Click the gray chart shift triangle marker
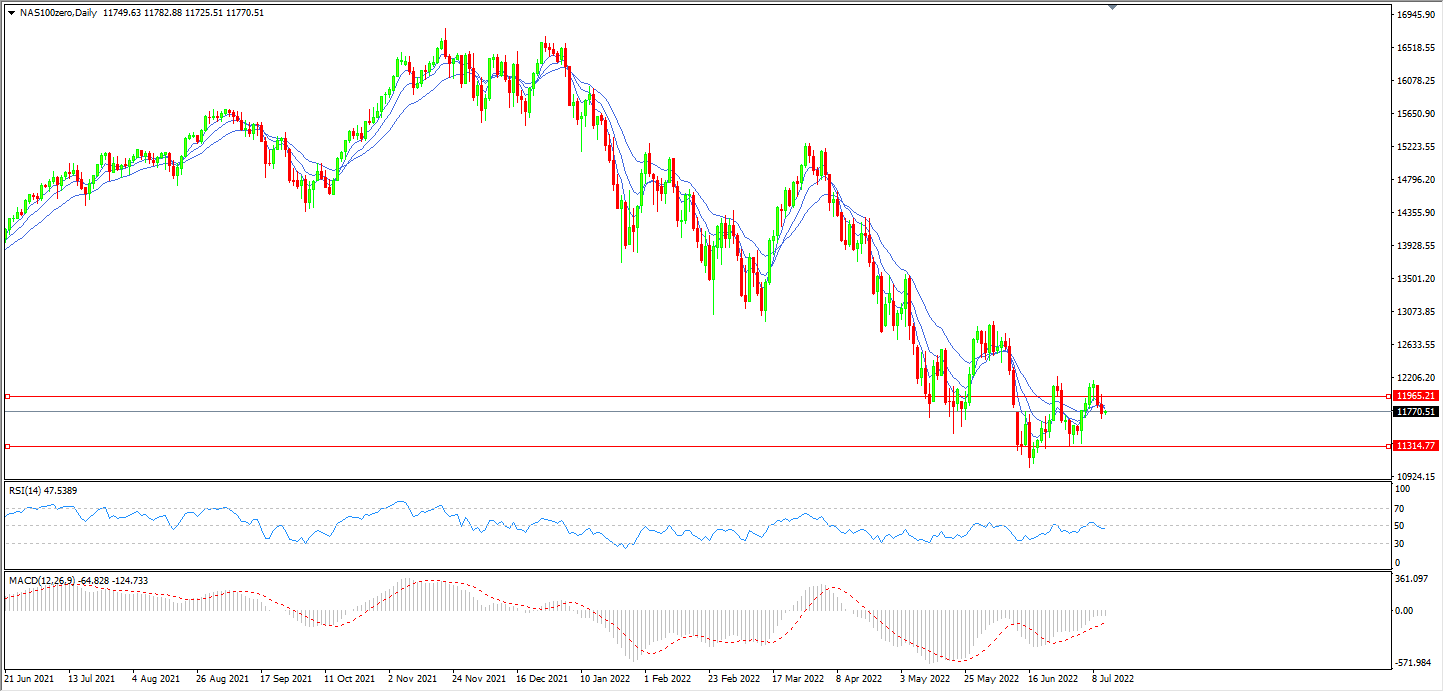Viewport: 1444px width, 692px height. point(1112,8)
